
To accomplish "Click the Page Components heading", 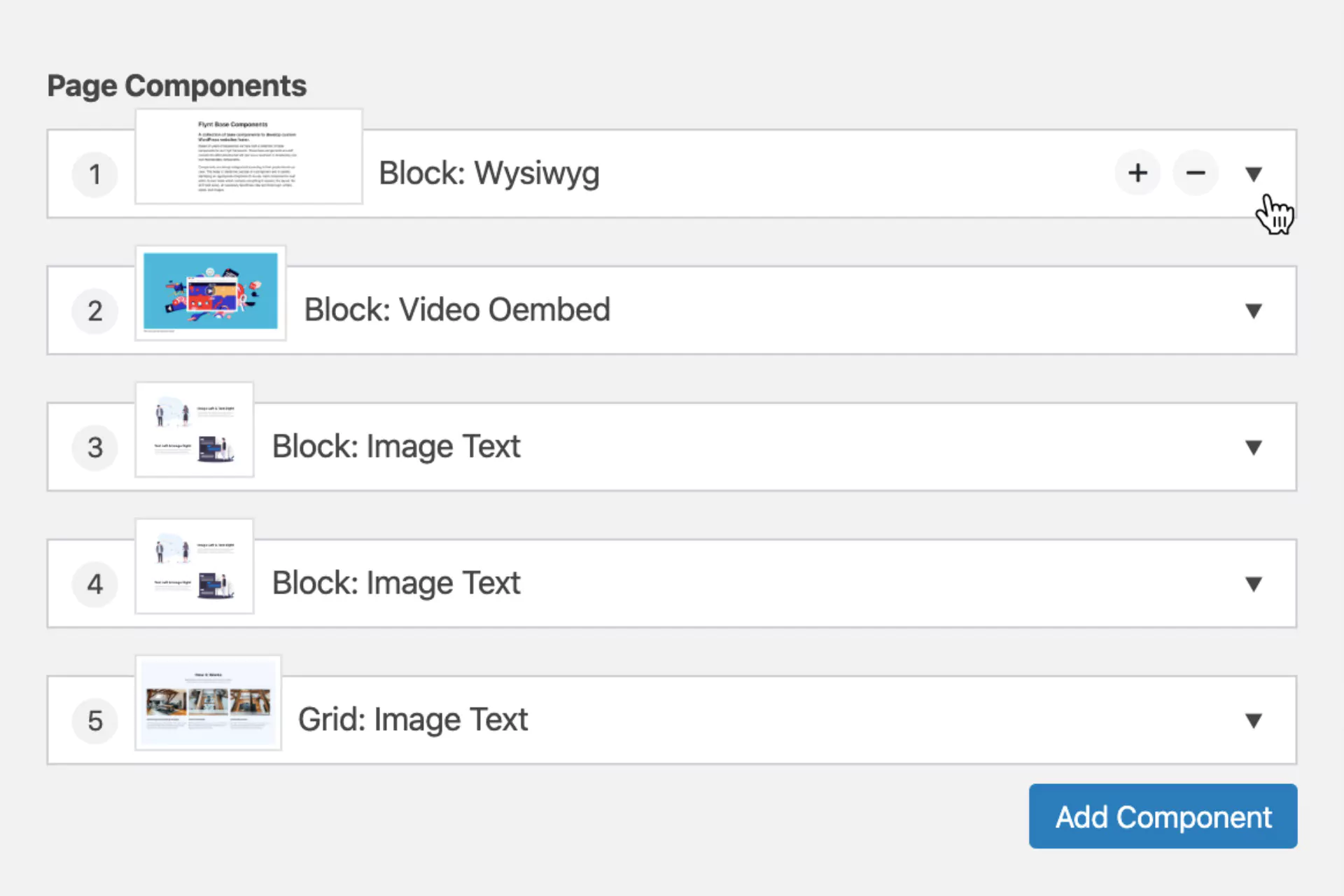I will pos(176,85).
